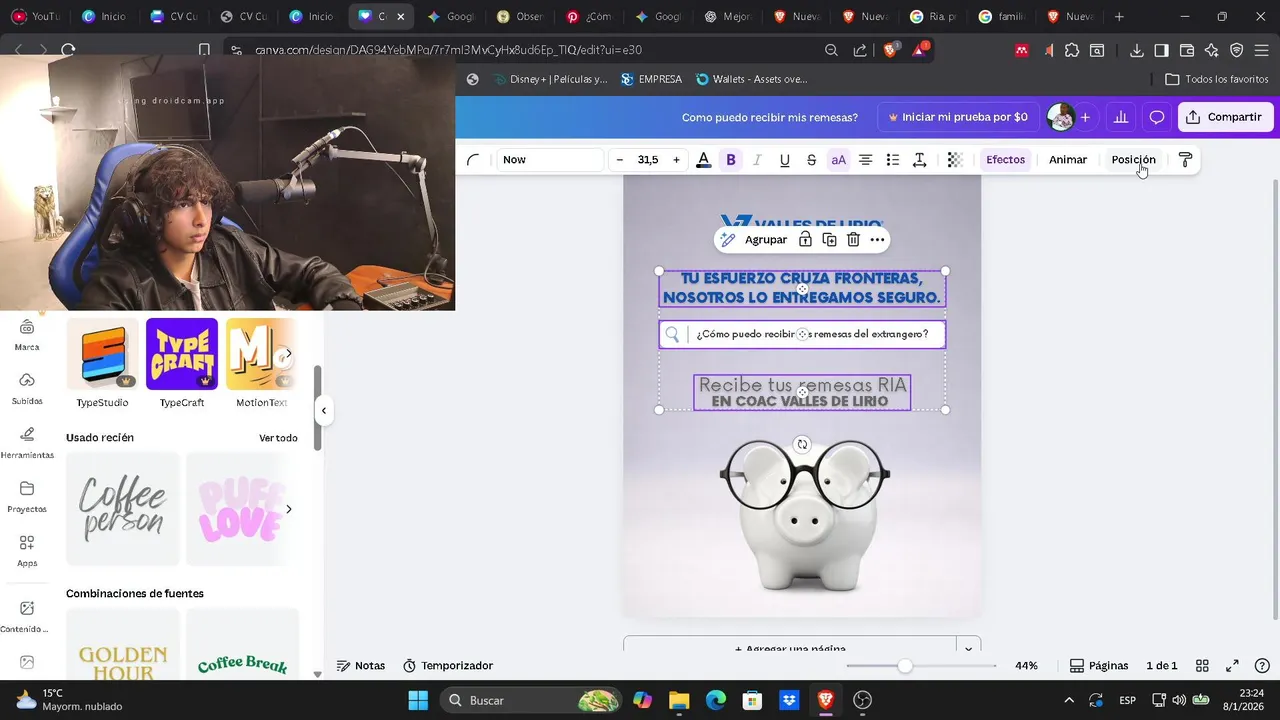The image size is (1280, 720).
Task: Increase font size with plus button
Action: (676, 160)
